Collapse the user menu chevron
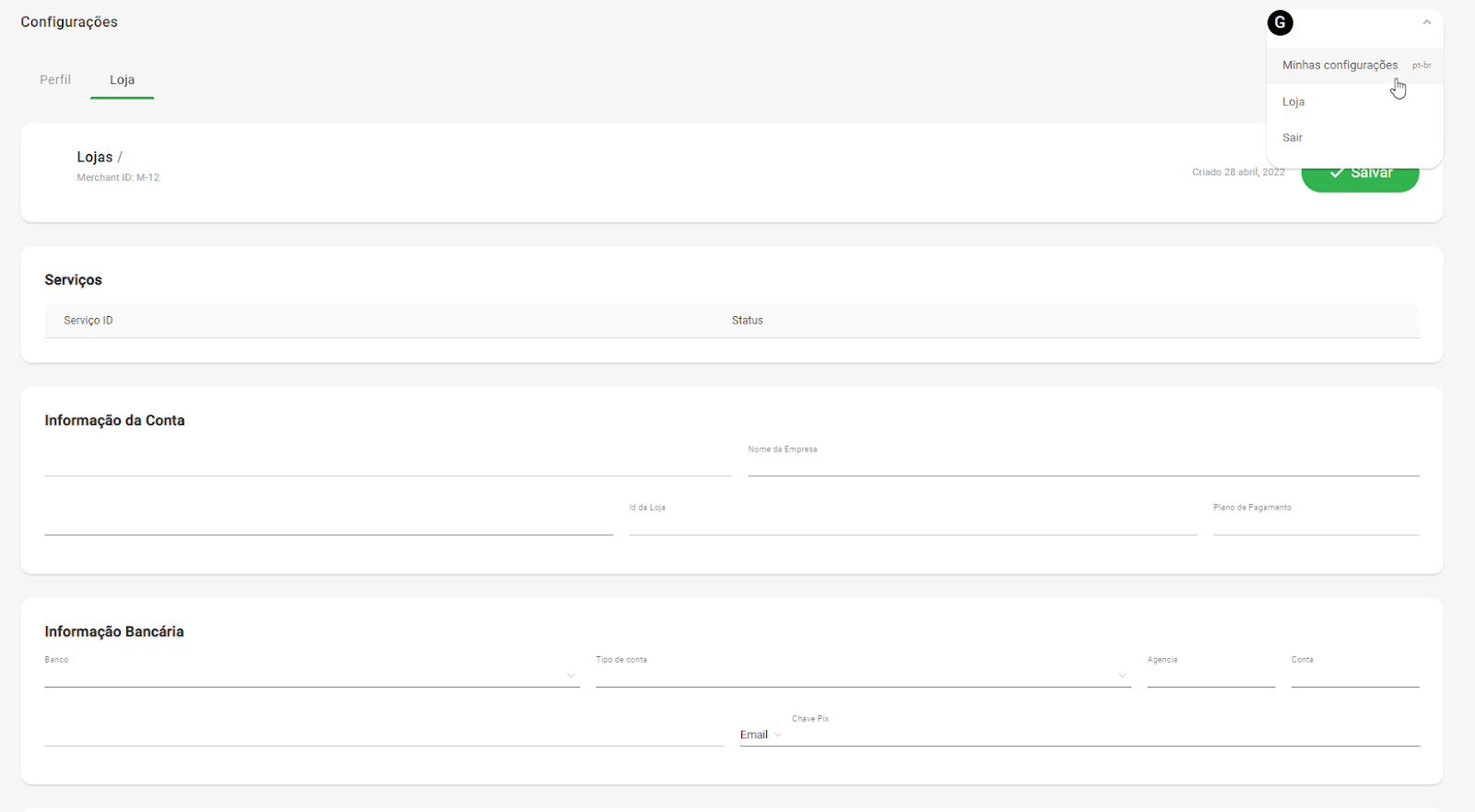Image resolution: width=1475 pixels, height=812 pixels. [x=1426, y=22]
